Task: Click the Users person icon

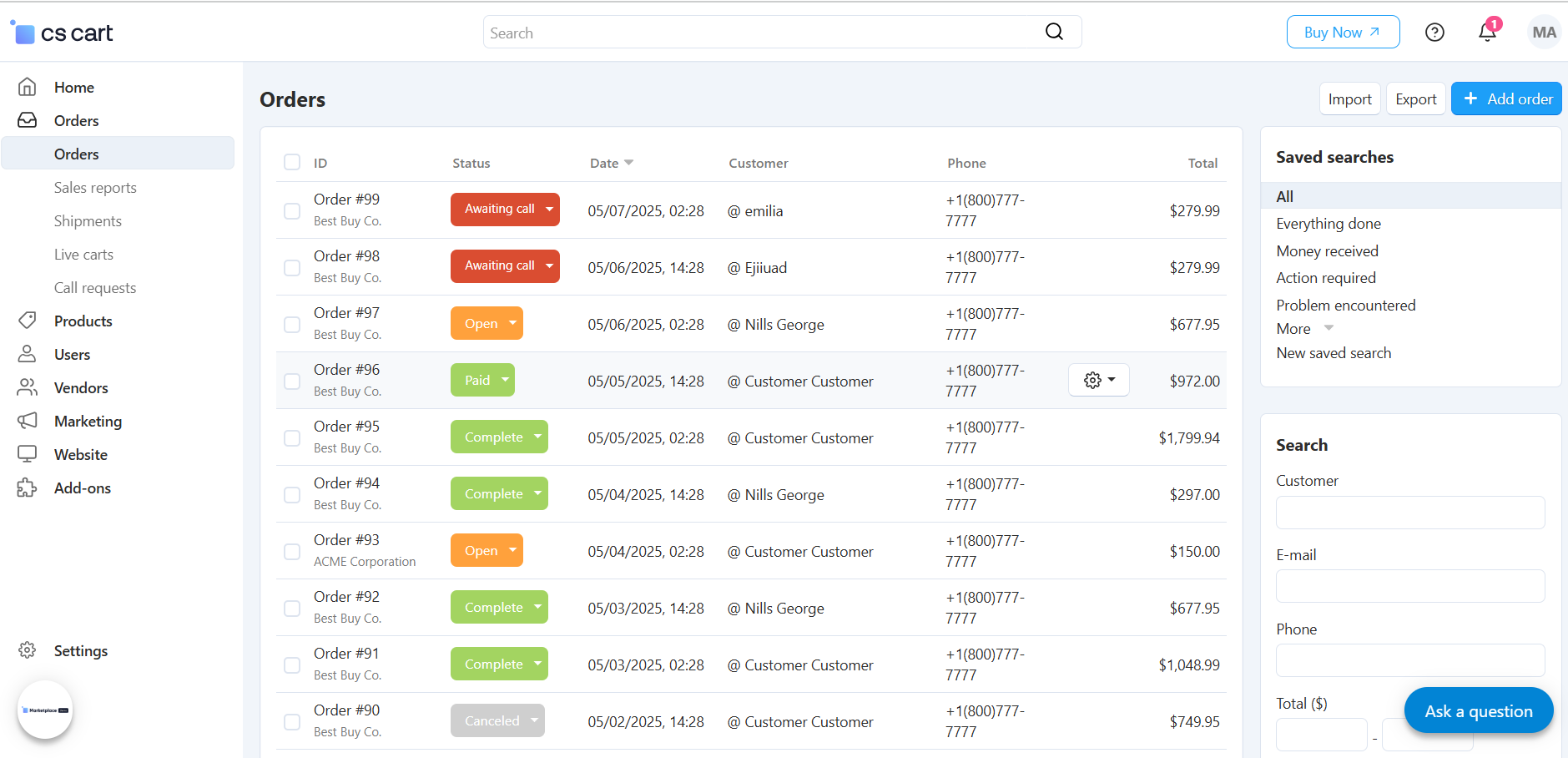Action: (28, 354)
